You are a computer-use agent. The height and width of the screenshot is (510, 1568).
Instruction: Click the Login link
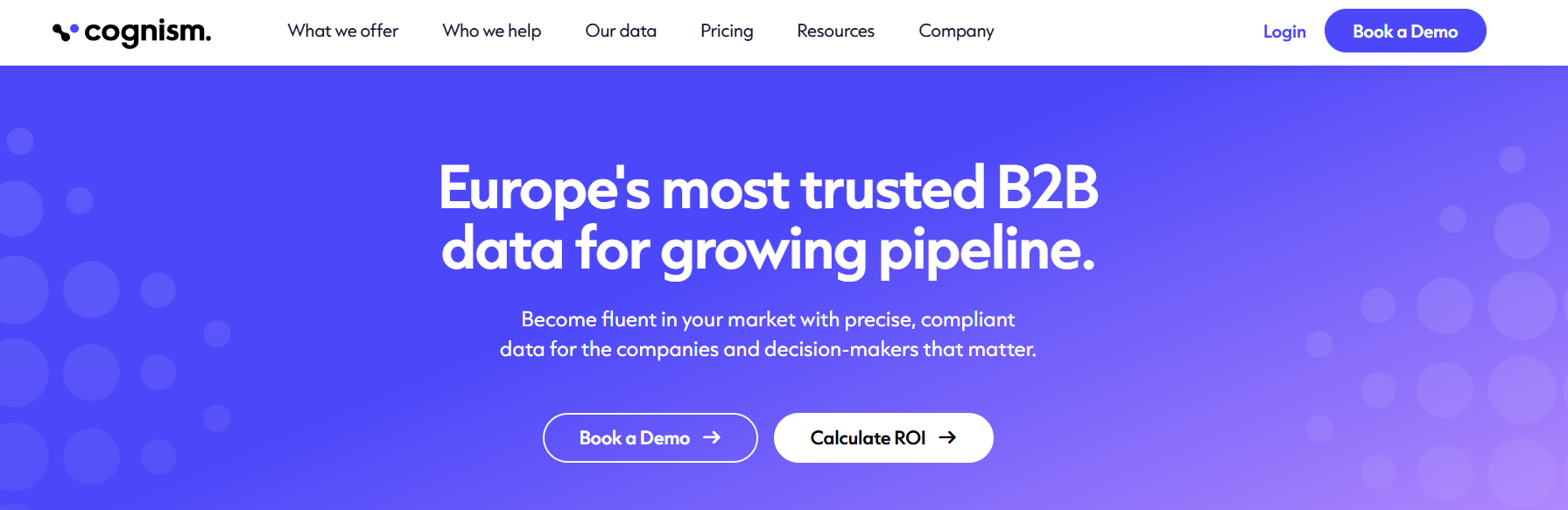point(1284,31)
